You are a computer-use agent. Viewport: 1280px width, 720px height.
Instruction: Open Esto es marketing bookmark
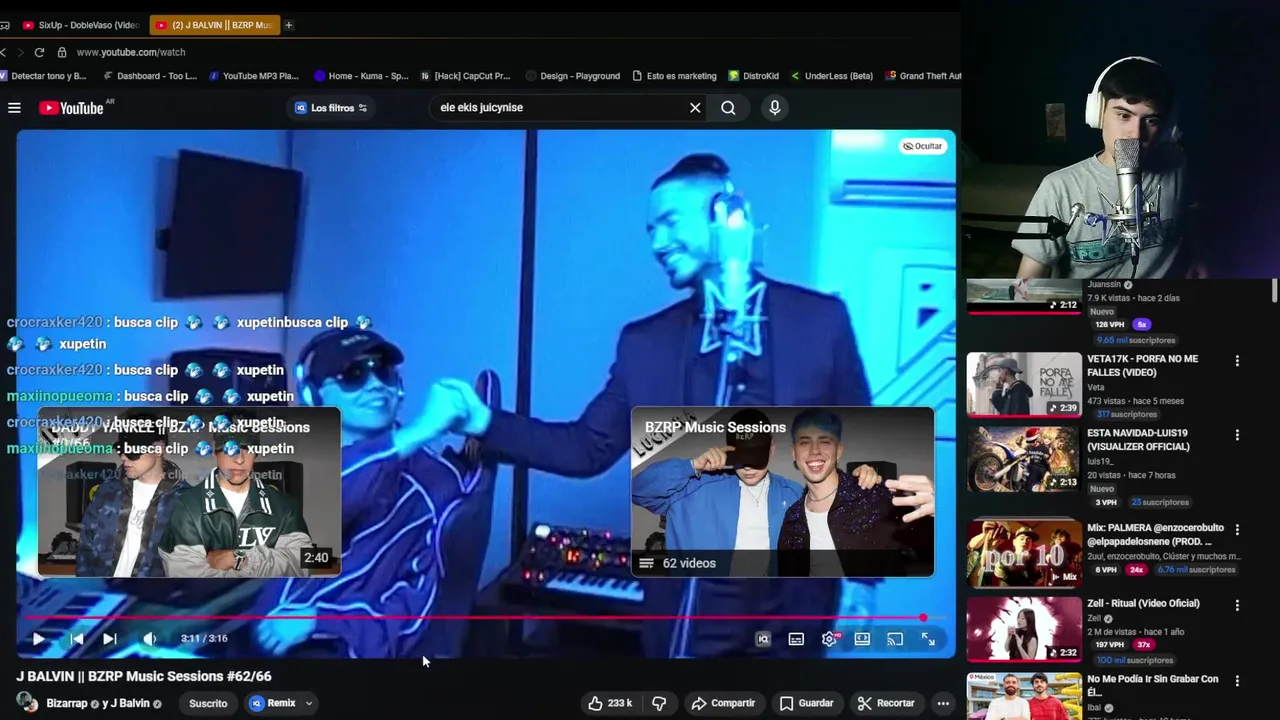pyautogui.click(x=675, y=76)
